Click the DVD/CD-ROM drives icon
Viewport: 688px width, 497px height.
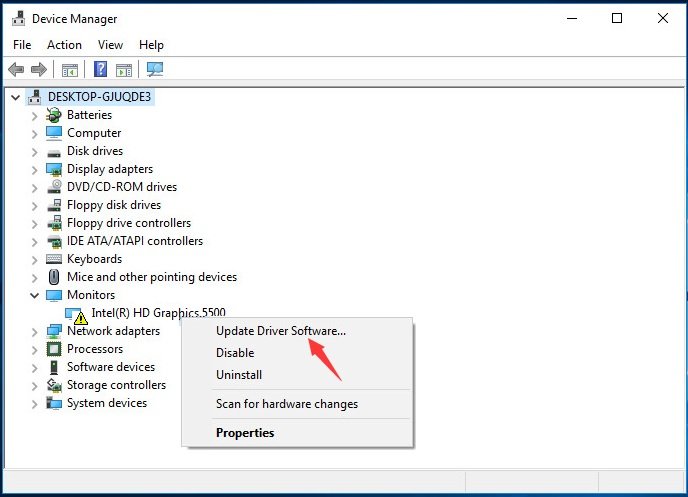54,187
